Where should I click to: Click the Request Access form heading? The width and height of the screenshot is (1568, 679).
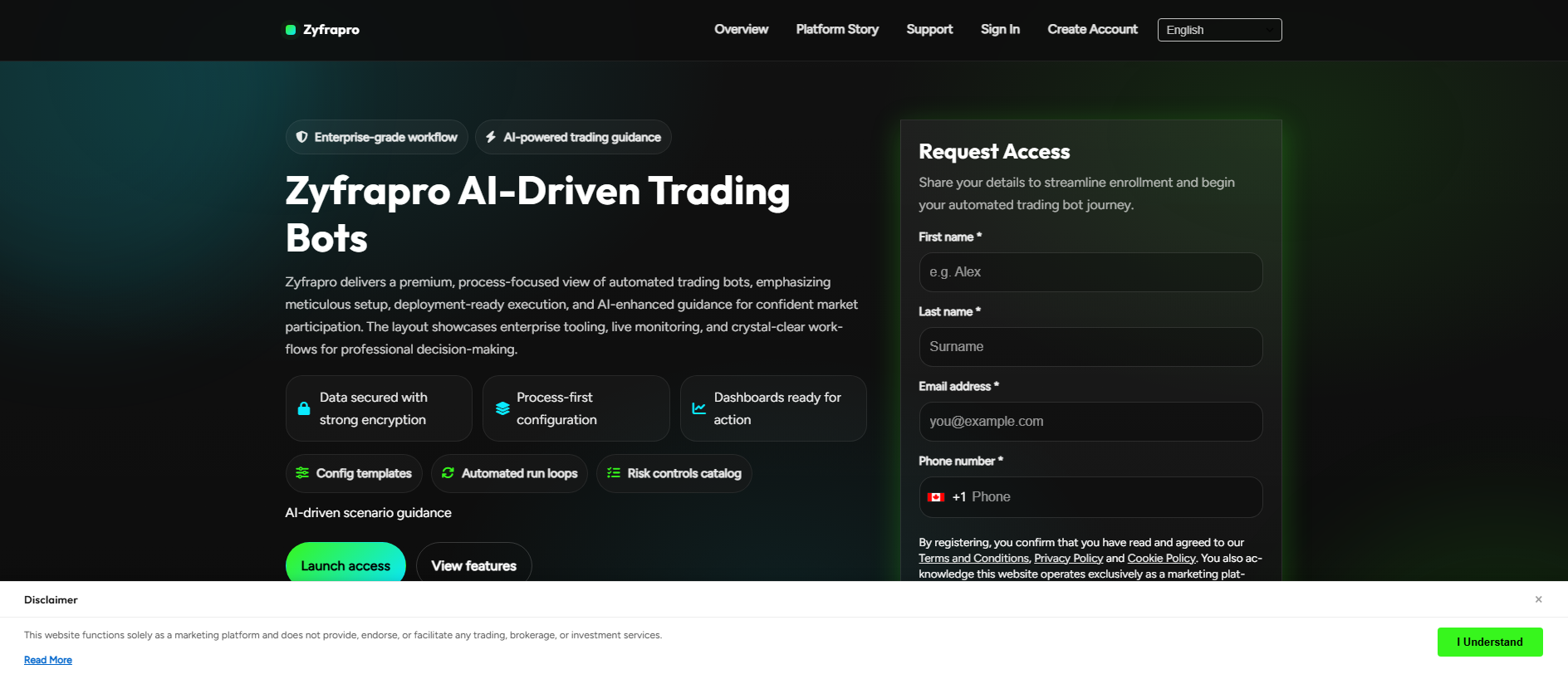tap(994, 151)
